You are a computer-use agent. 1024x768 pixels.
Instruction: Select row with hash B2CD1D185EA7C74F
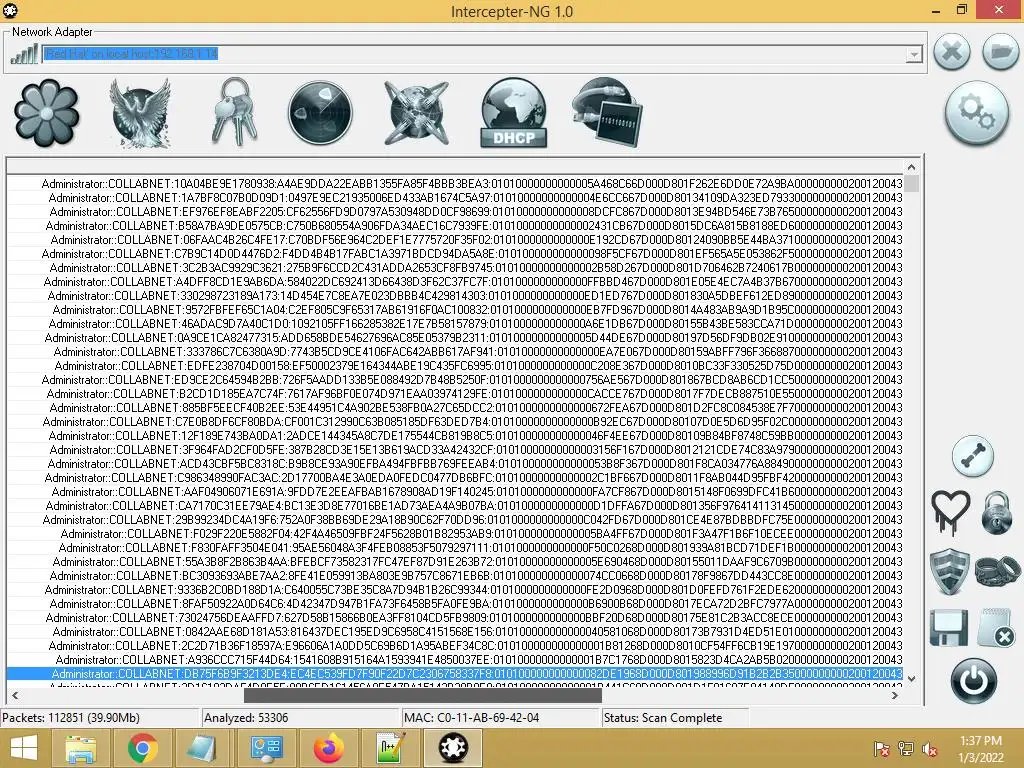point(455,393)
